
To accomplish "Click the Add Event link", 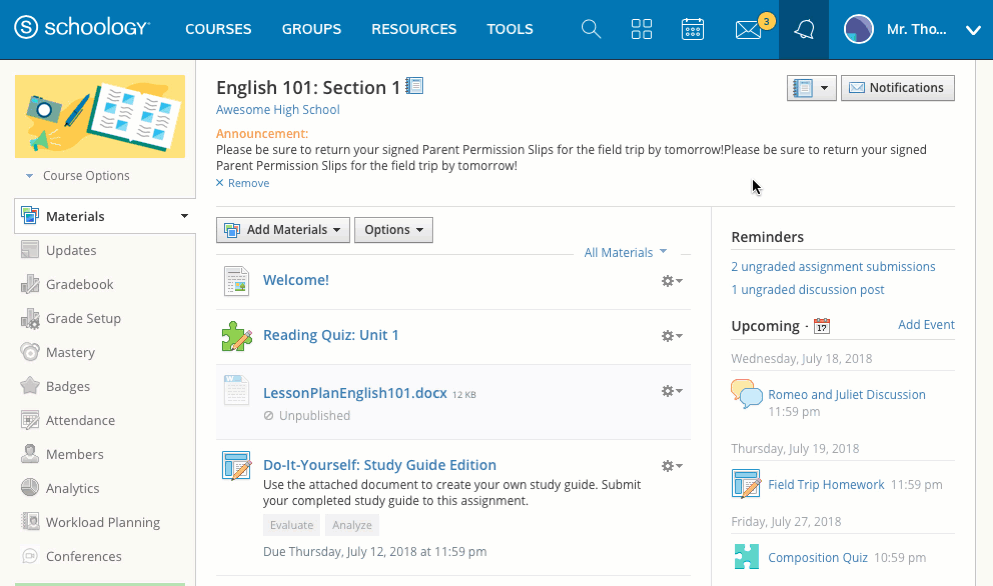I will point(926,325).
